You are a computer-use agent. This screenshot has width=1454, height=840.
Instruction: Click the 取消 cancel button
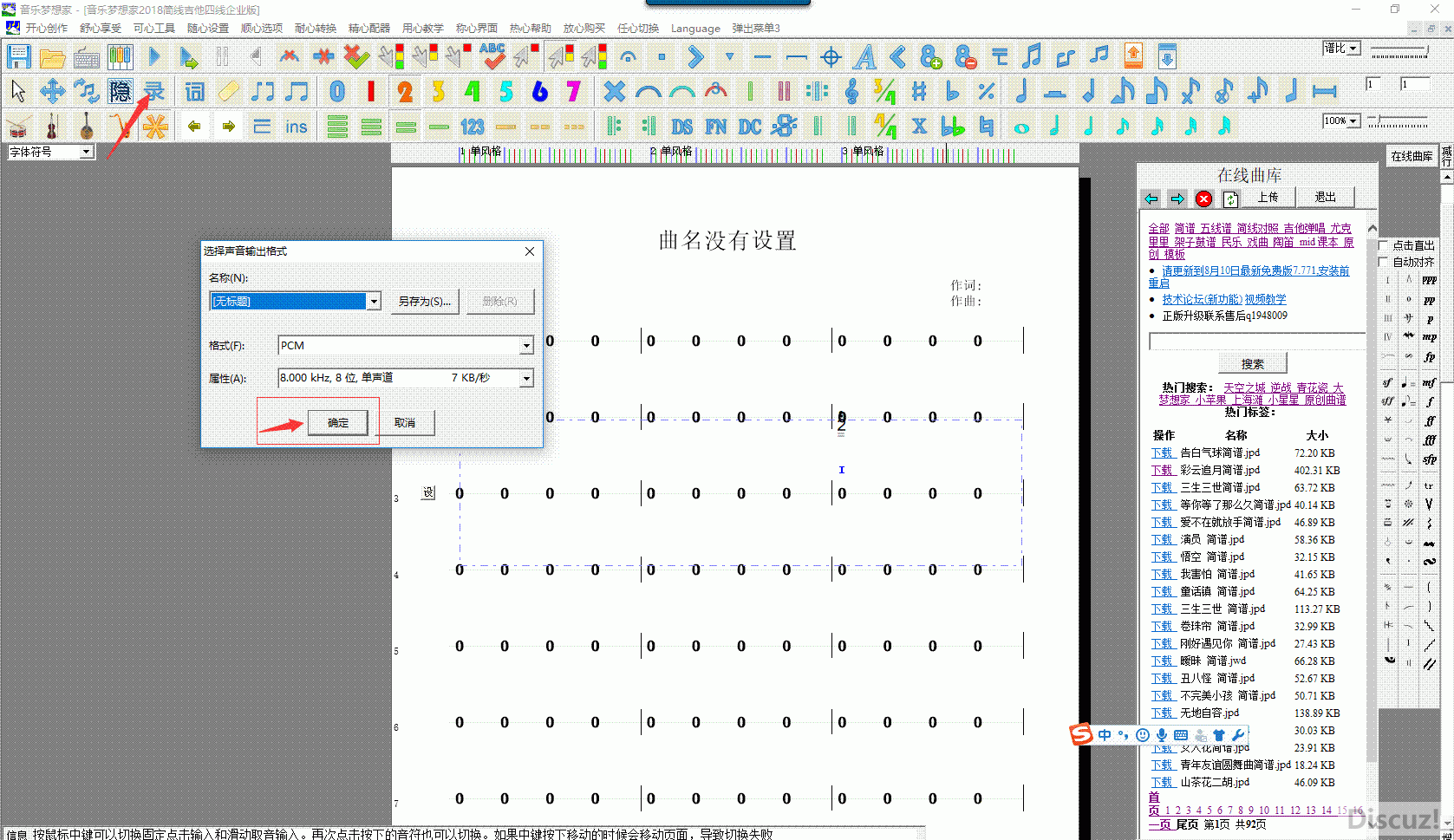pos(404,423)
